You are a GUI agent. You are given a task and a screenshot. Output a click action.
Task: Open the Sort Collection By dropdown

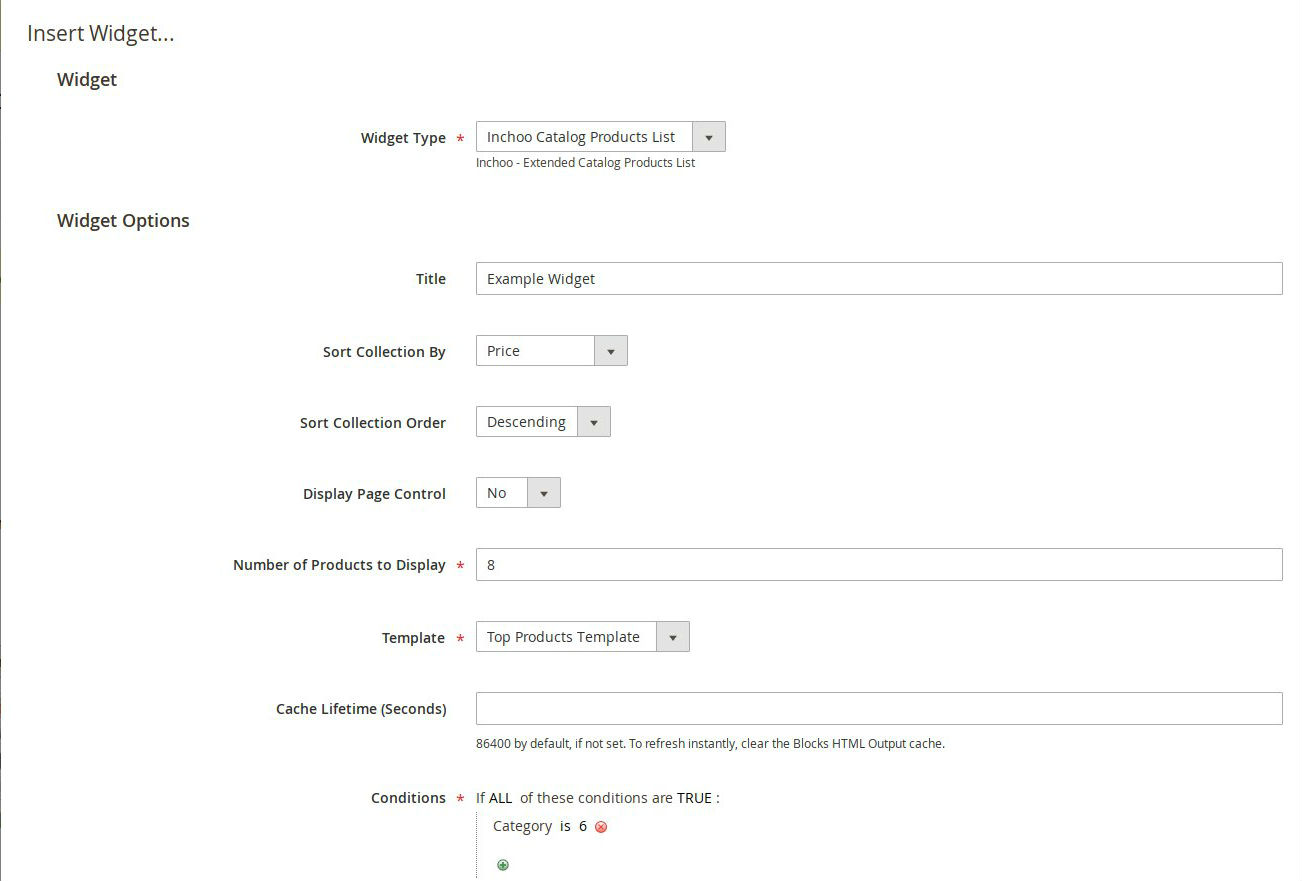click(x=551, y=351)
